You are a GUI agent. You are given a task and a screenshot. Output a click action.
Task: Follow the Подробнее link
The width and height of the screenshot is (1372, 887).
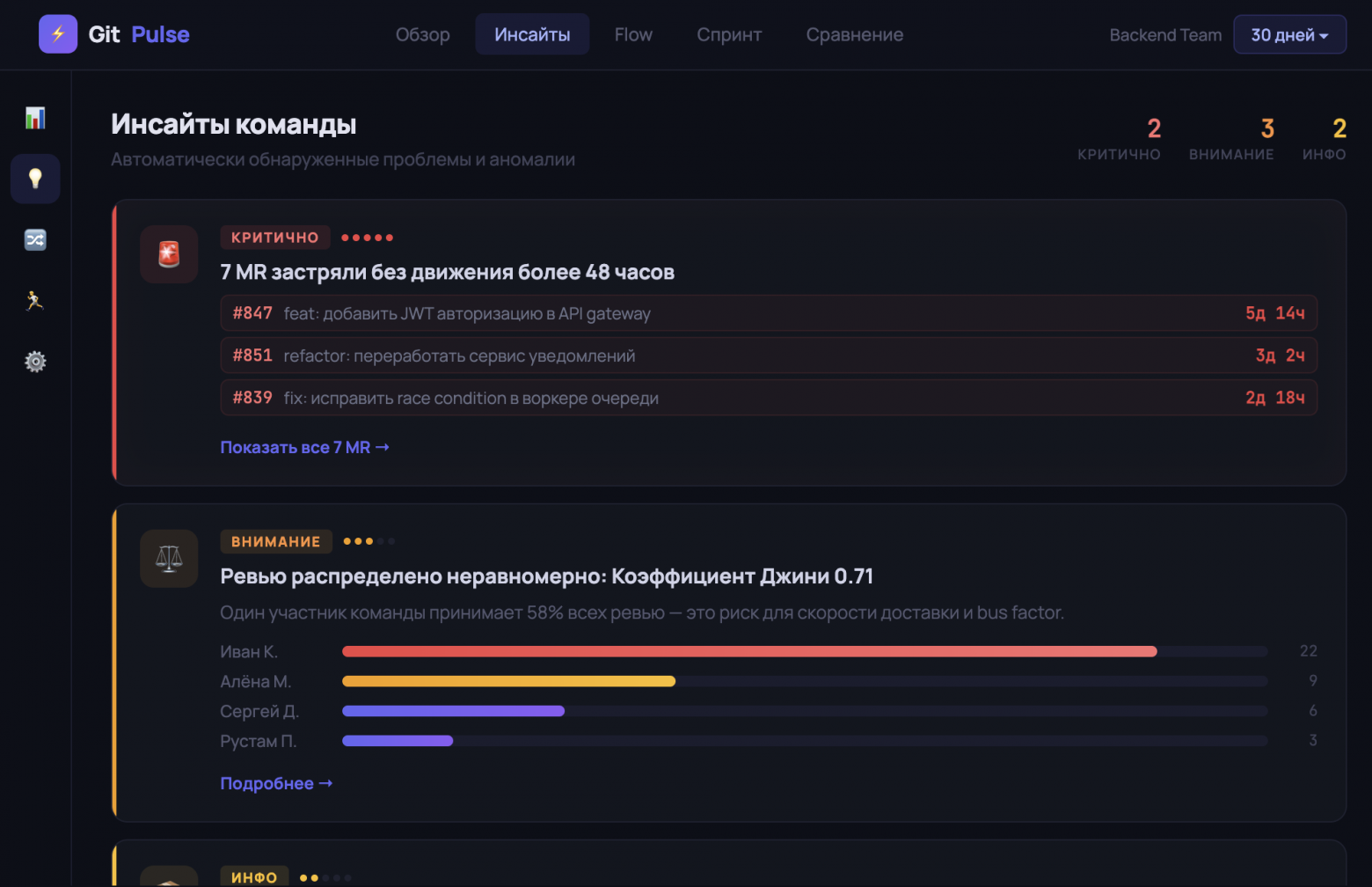(x=276, y=783)
